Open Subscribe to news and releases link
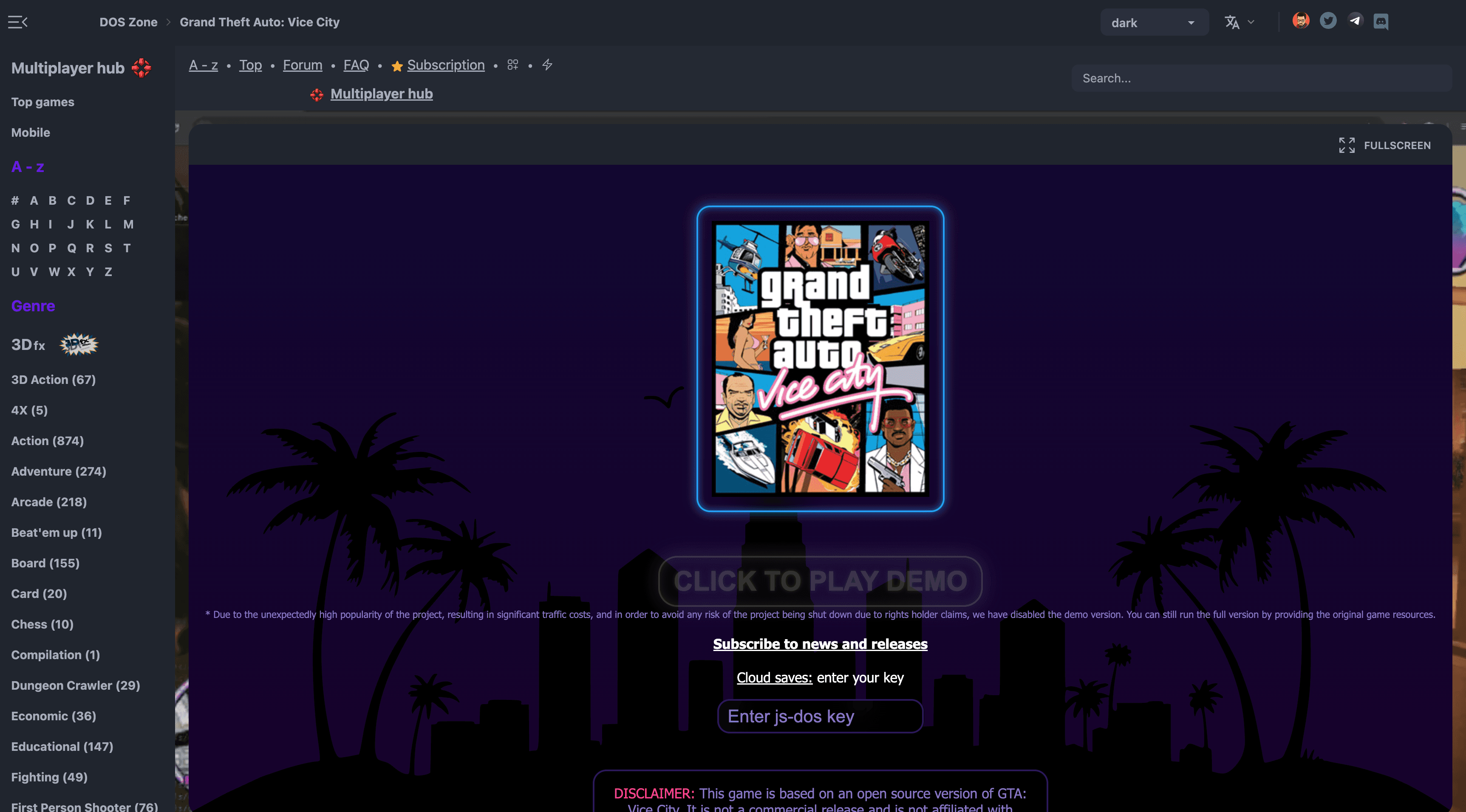1466x812 pixels. [820, 644]
